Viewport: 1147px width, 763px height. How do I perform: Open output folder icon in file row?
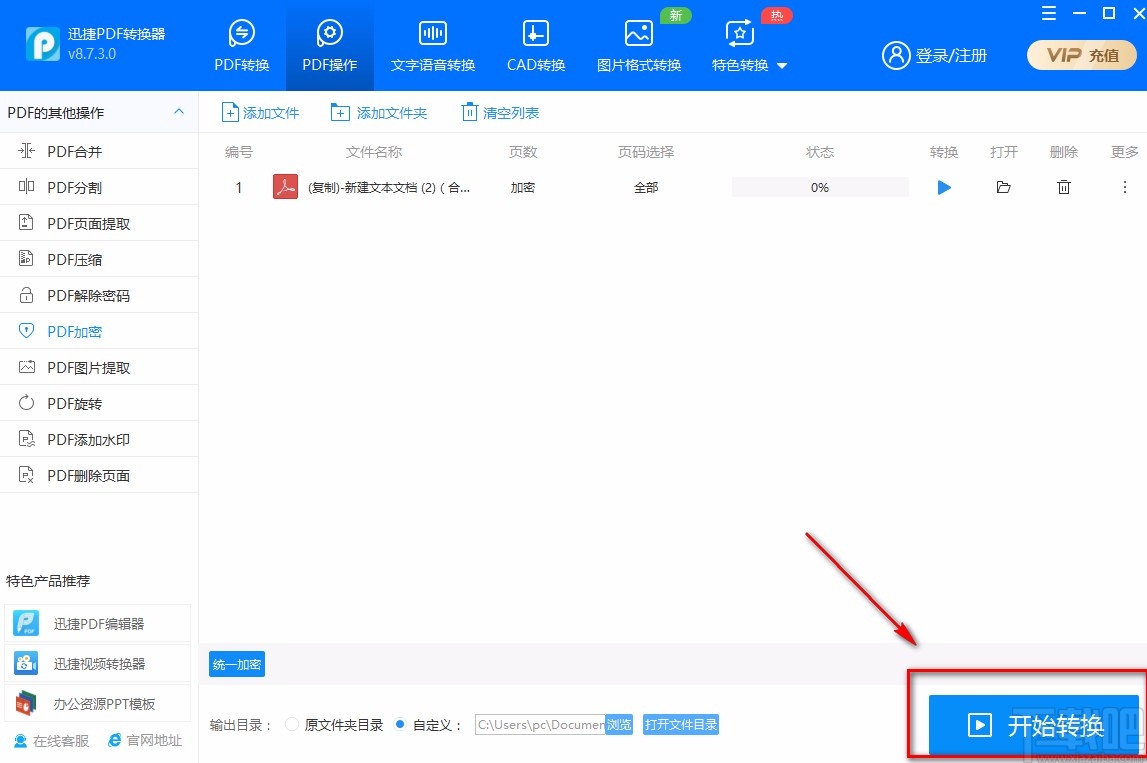(1004, 187)
